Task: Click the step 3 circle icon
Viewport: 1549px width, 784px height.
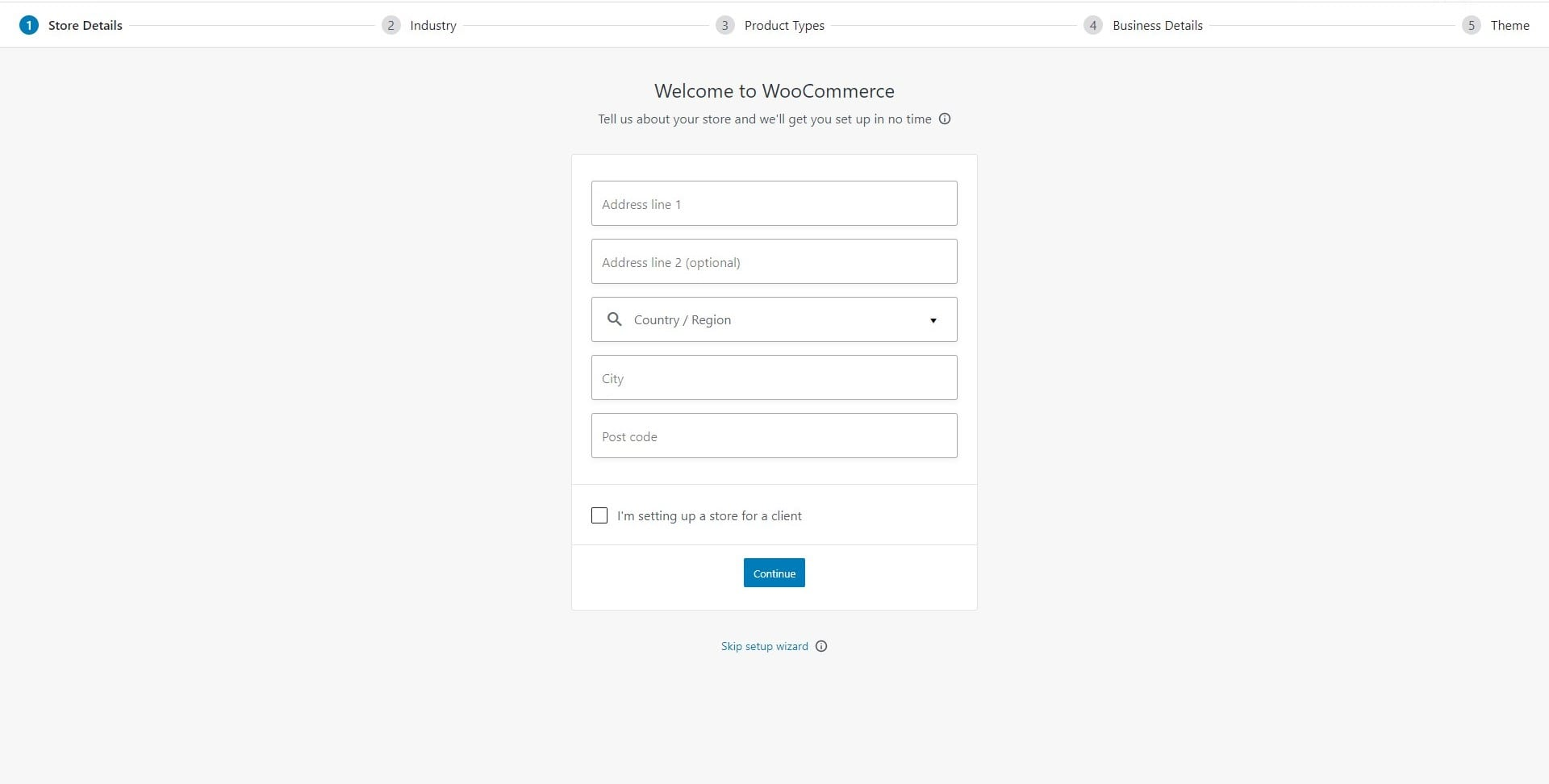Action: point(725,25)
